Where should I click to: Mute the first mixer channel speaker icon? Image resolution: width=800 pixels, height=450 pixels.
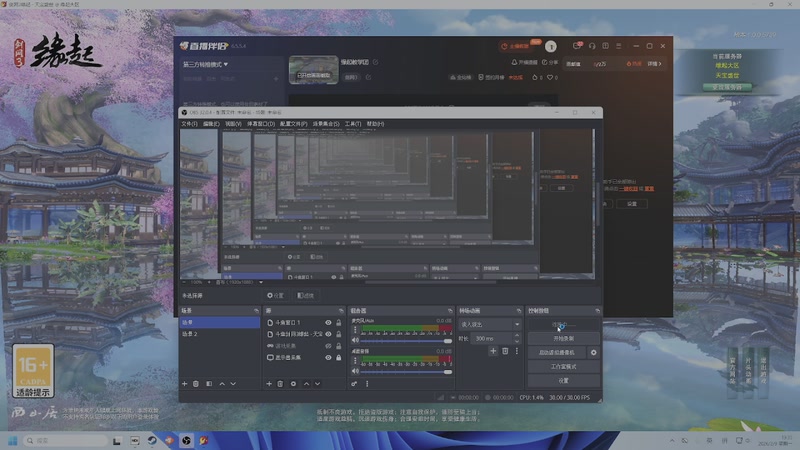click(356, 340)
